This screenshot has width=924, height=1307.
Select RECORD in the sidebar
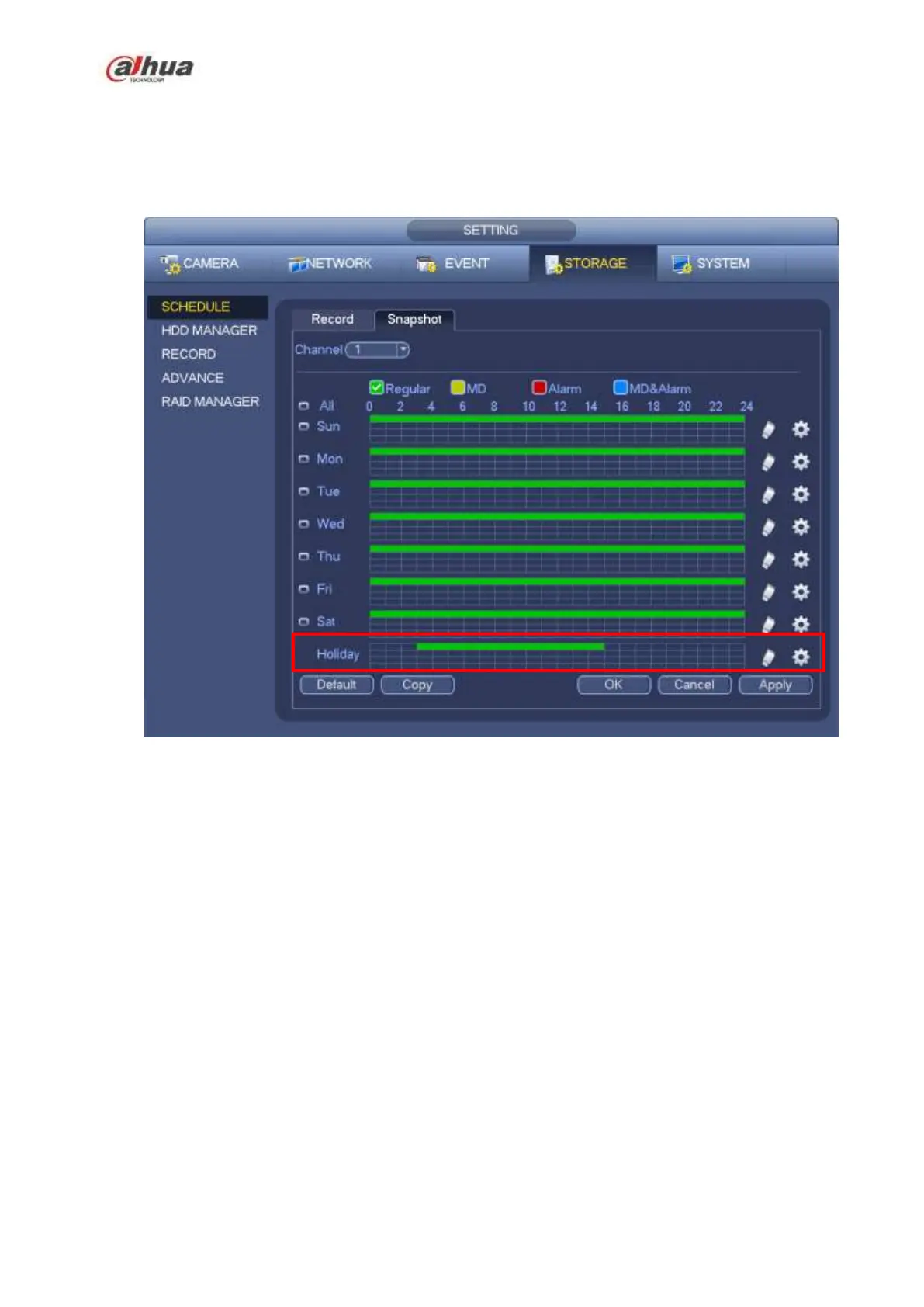coord(189,354)
